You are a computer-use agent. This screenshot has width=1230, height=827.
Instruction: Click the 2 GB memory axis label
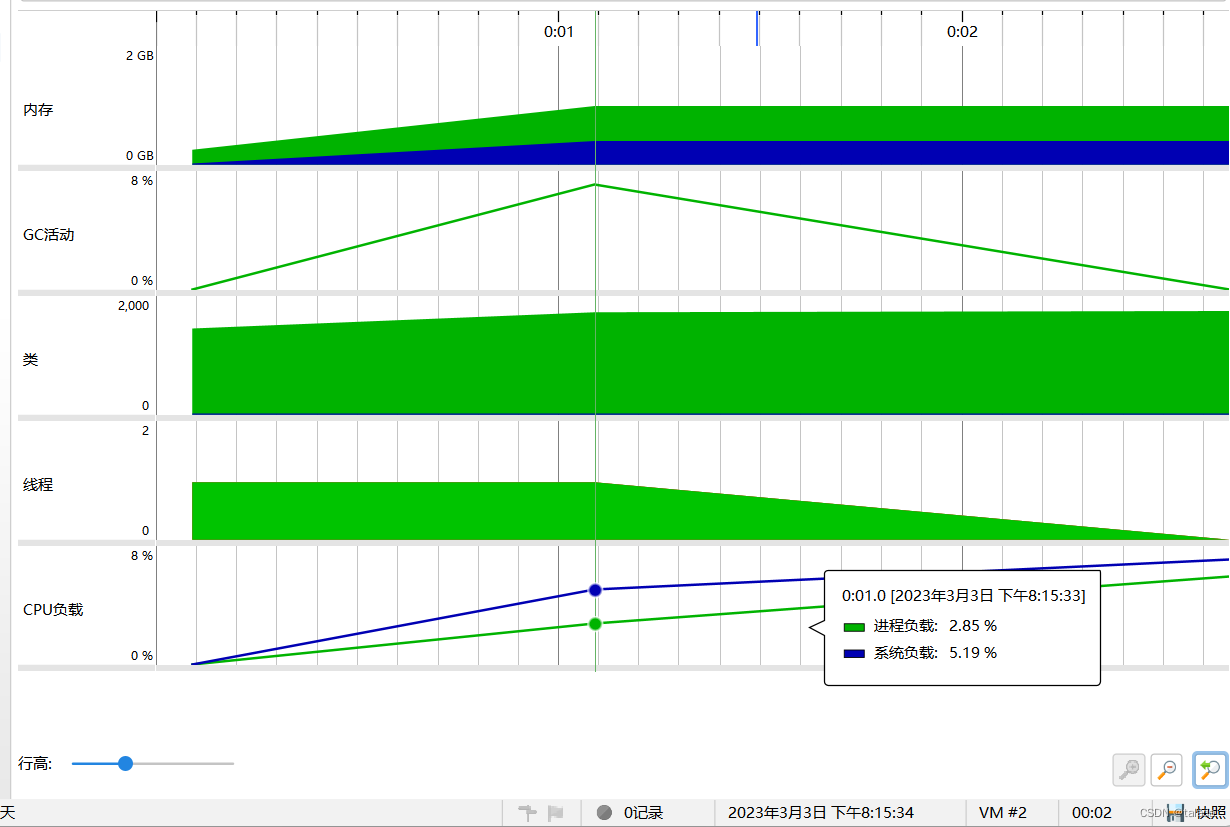[x=139, y=55]
